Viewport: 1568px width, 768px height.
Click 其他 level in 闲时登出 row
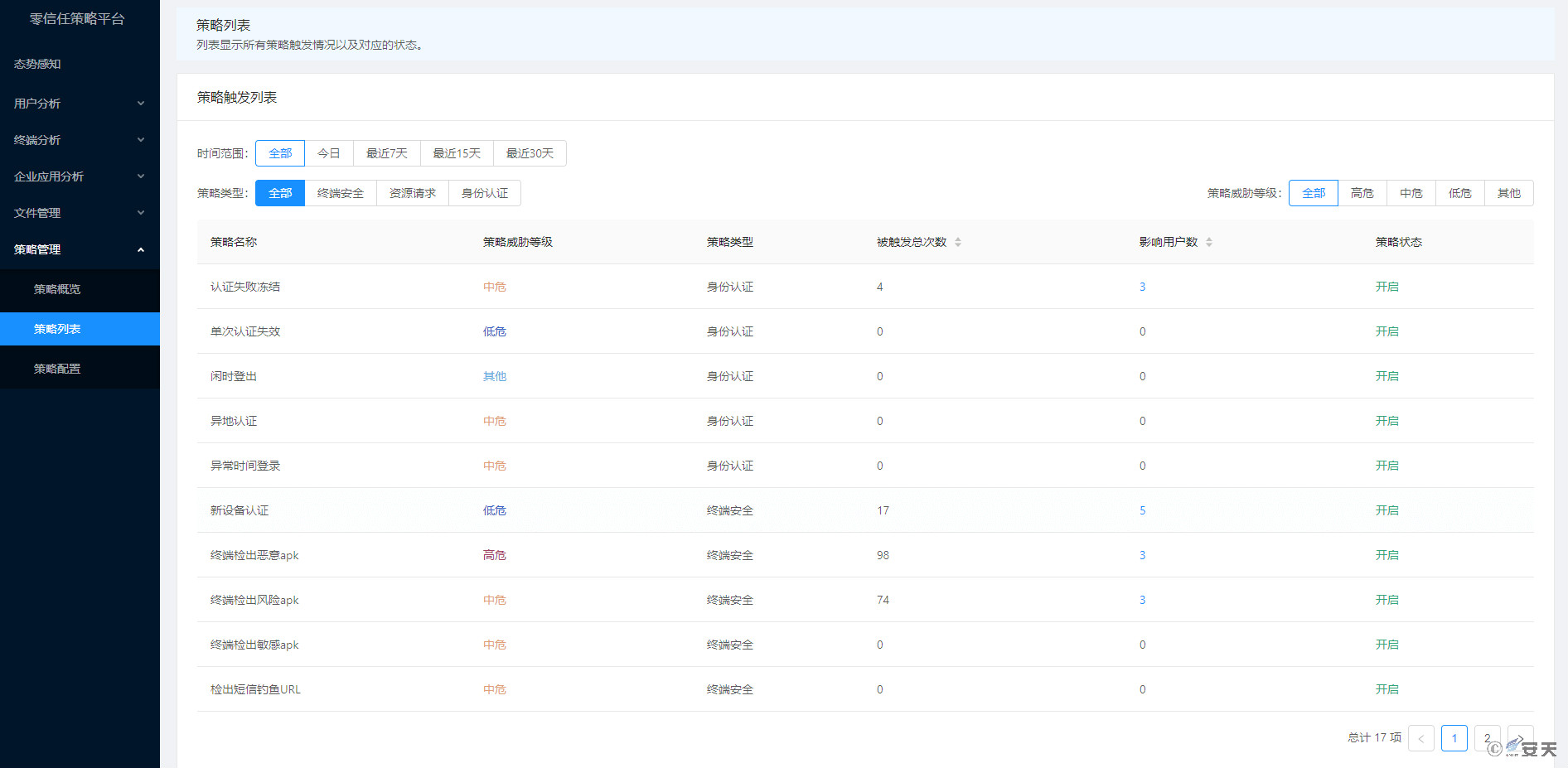pyautogui.click(x=495, y=376)
